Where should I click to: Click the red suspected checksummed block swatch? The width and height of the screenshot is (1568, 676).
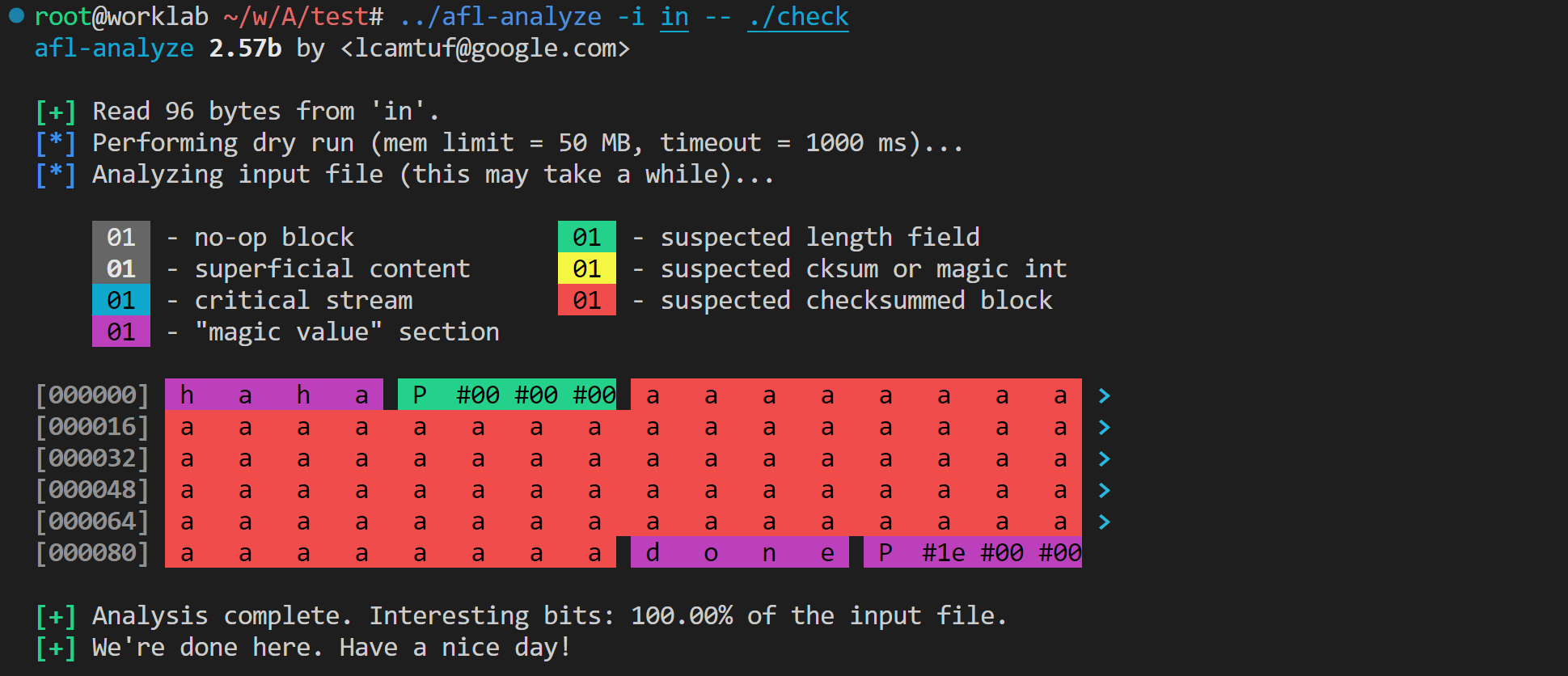(x=586, y=300)
